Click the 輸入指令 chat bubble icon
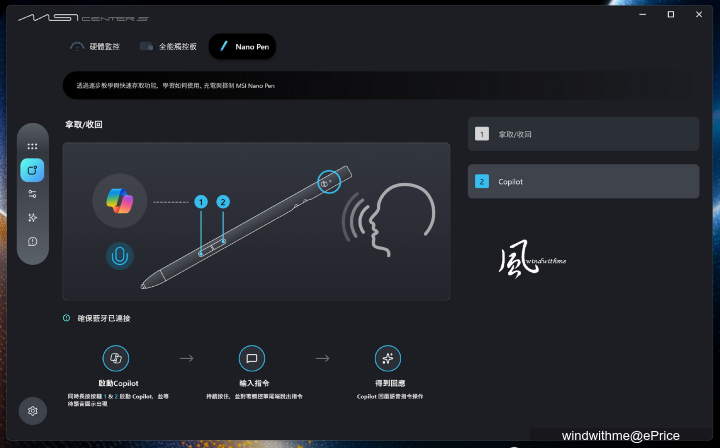 click(x=252, y=358)
